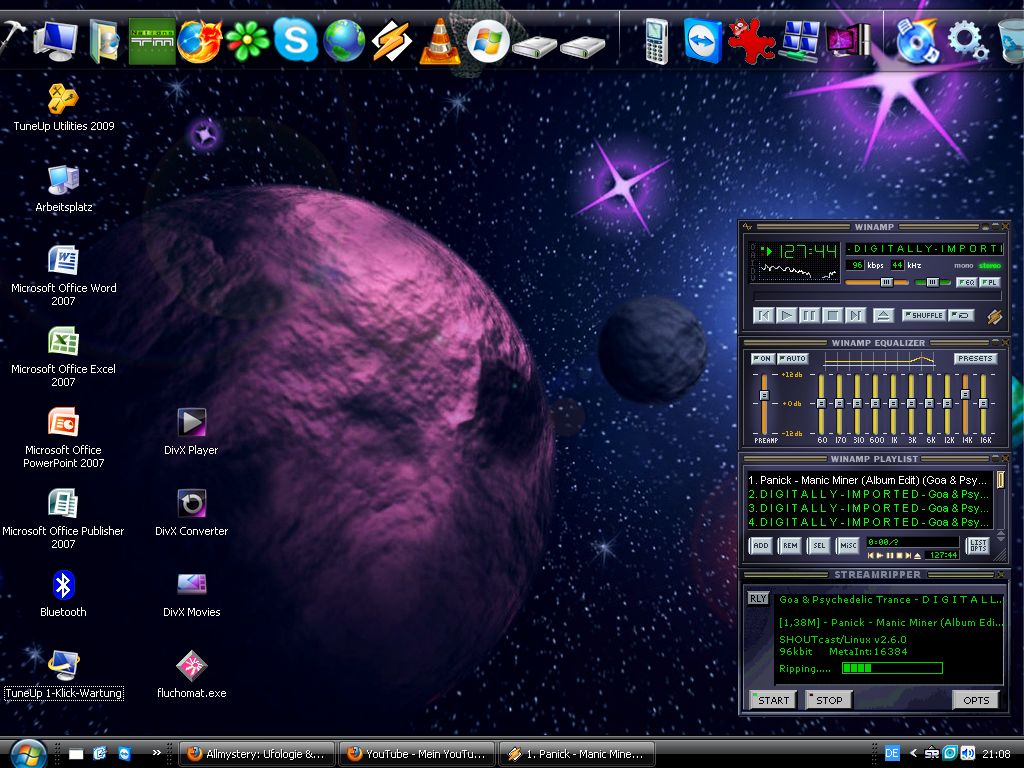Click the gears settings icon in dock
1024x768 pixels.
967,40
